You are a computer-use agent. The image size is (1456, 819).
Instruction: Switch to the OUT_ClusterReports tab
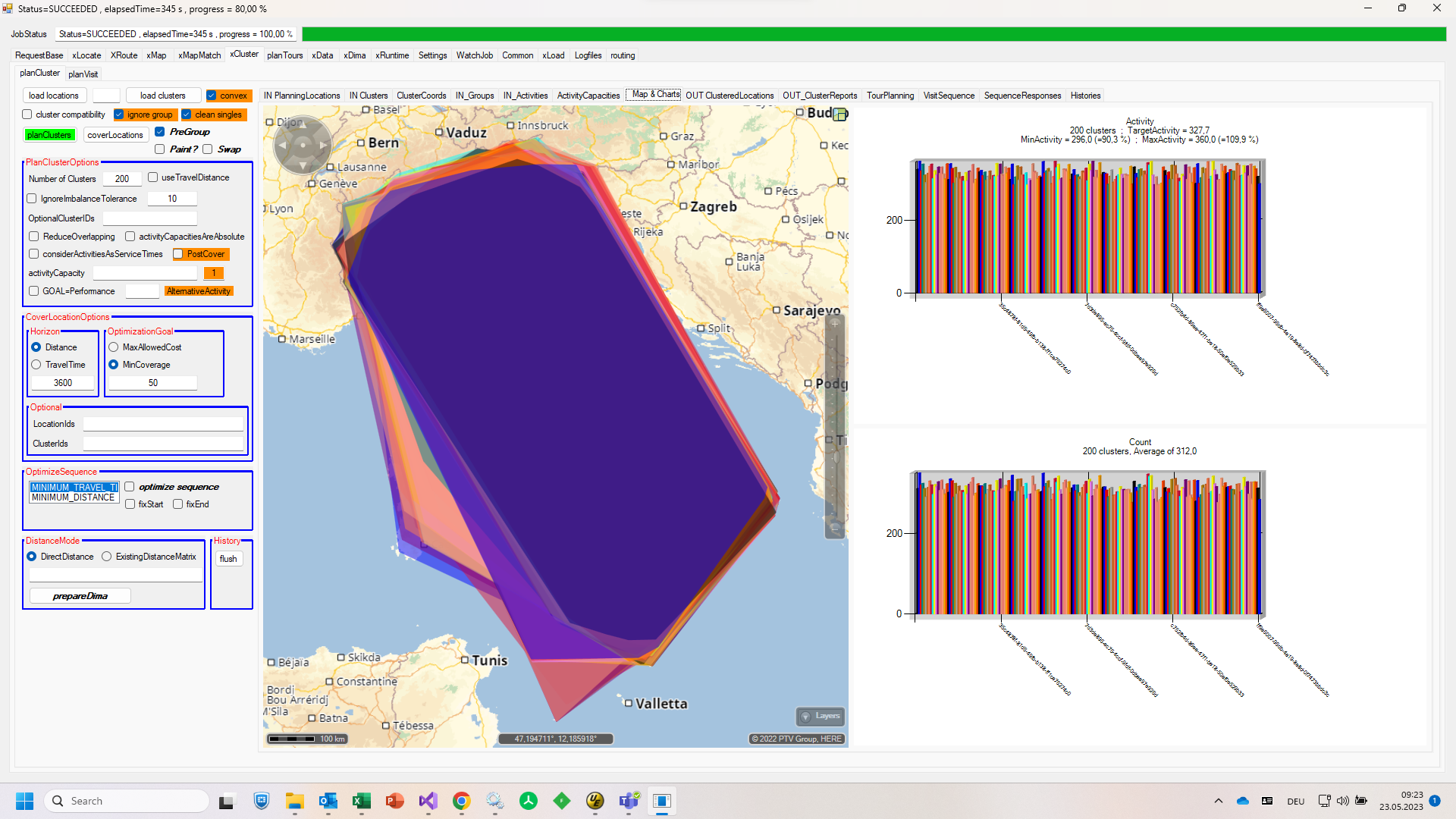[819, 96]
